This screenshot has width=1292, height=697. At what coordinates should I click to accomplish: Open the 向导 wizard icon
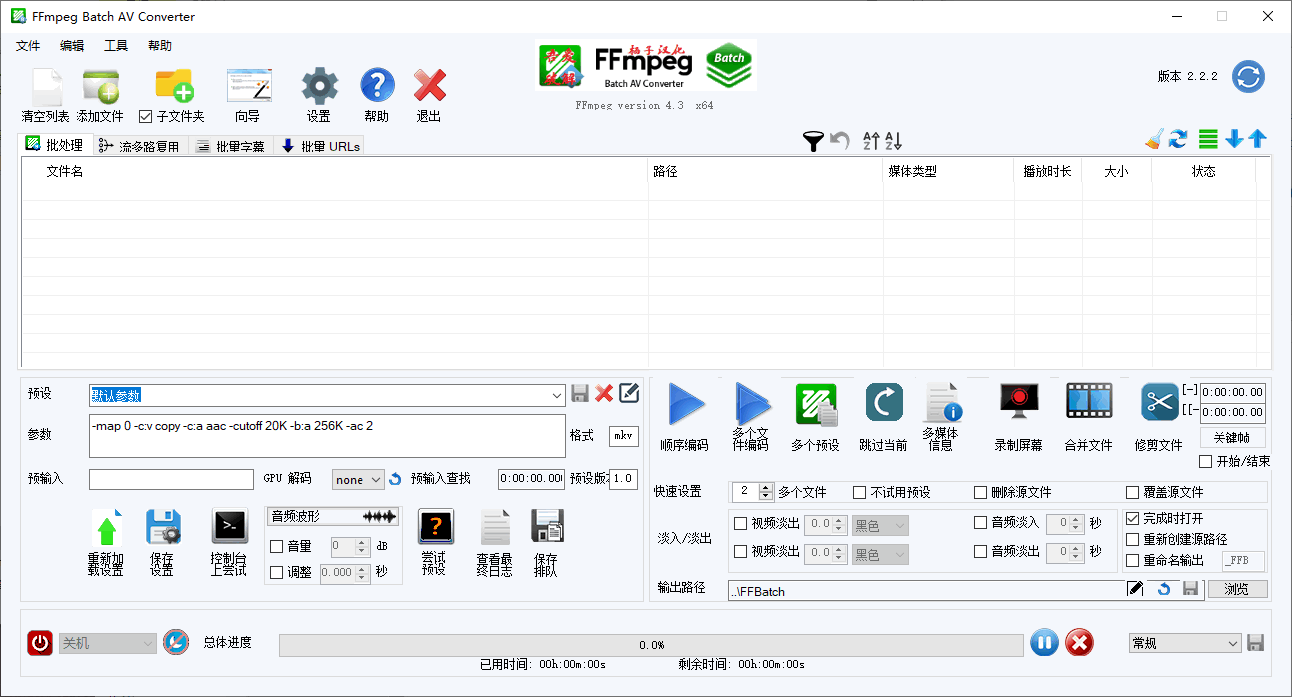[x=248, y=87]
